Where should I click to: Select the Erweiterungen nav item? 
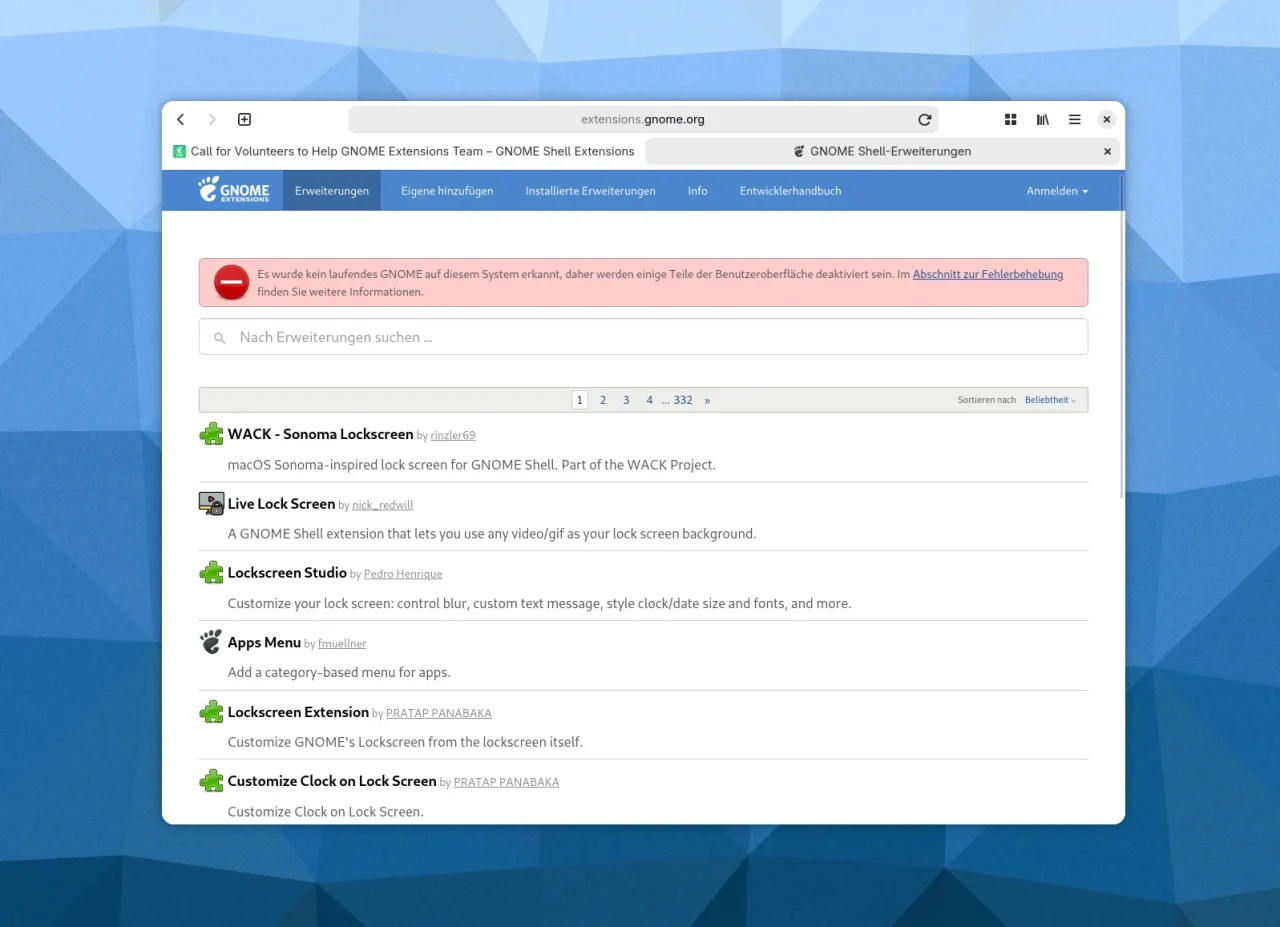pos(332,191)
